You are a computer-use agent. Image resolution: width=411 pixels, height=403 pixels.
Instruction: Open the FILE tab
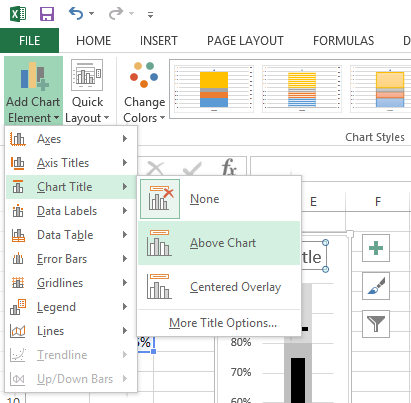click(29, 41)
